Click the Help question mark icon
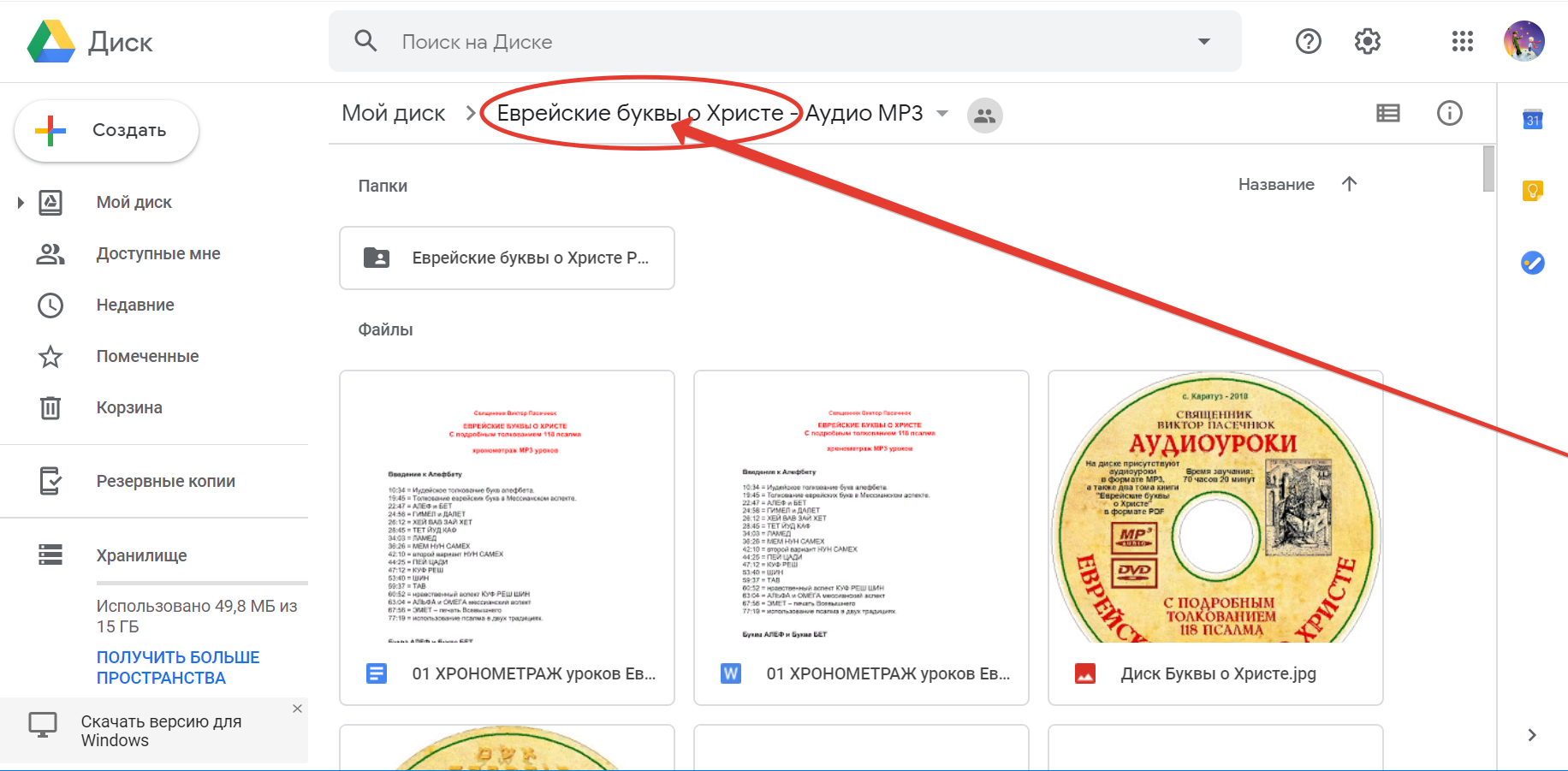1568x771 pixels. click(1308, 41)
